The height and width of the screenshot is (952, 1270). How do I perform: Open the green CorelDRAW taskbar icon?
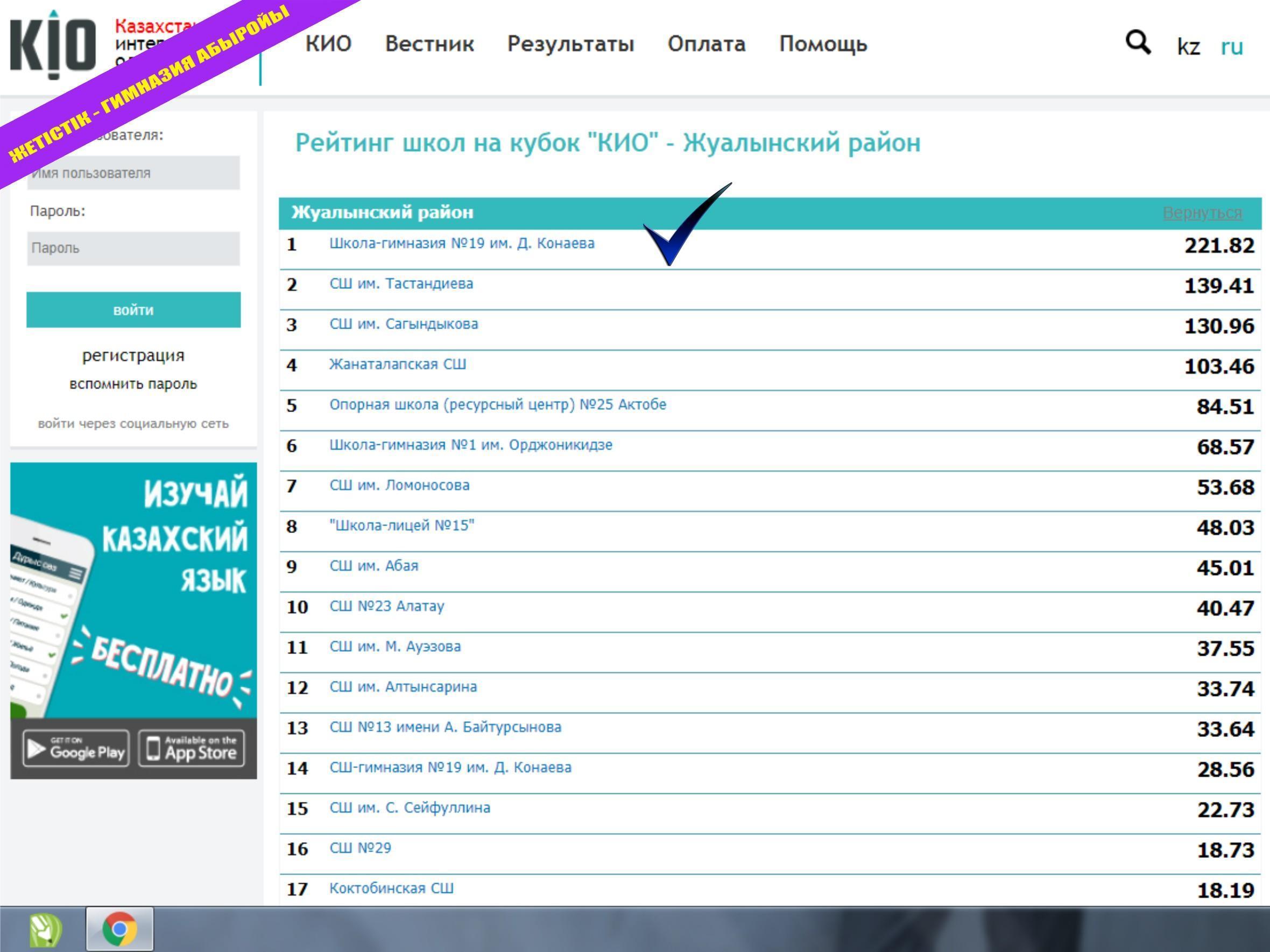45,929
